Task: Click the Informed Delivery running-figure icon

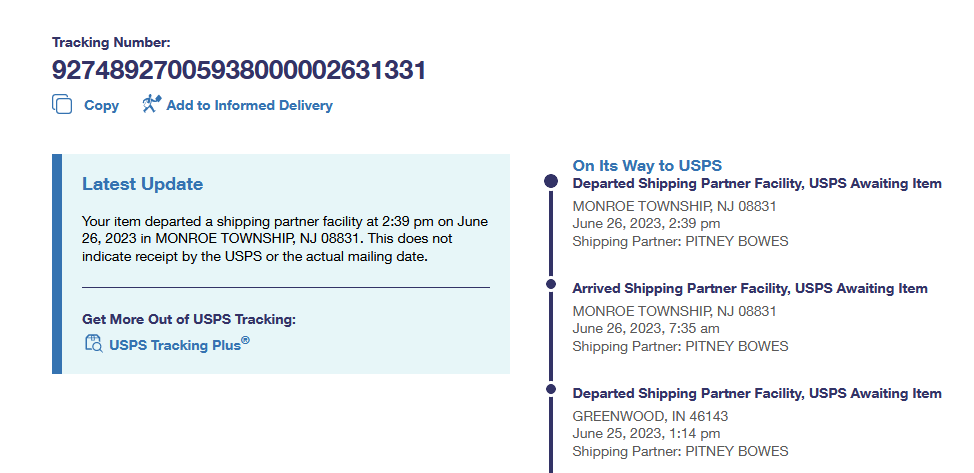Action: pyautogui.click(x=151, y=104)
